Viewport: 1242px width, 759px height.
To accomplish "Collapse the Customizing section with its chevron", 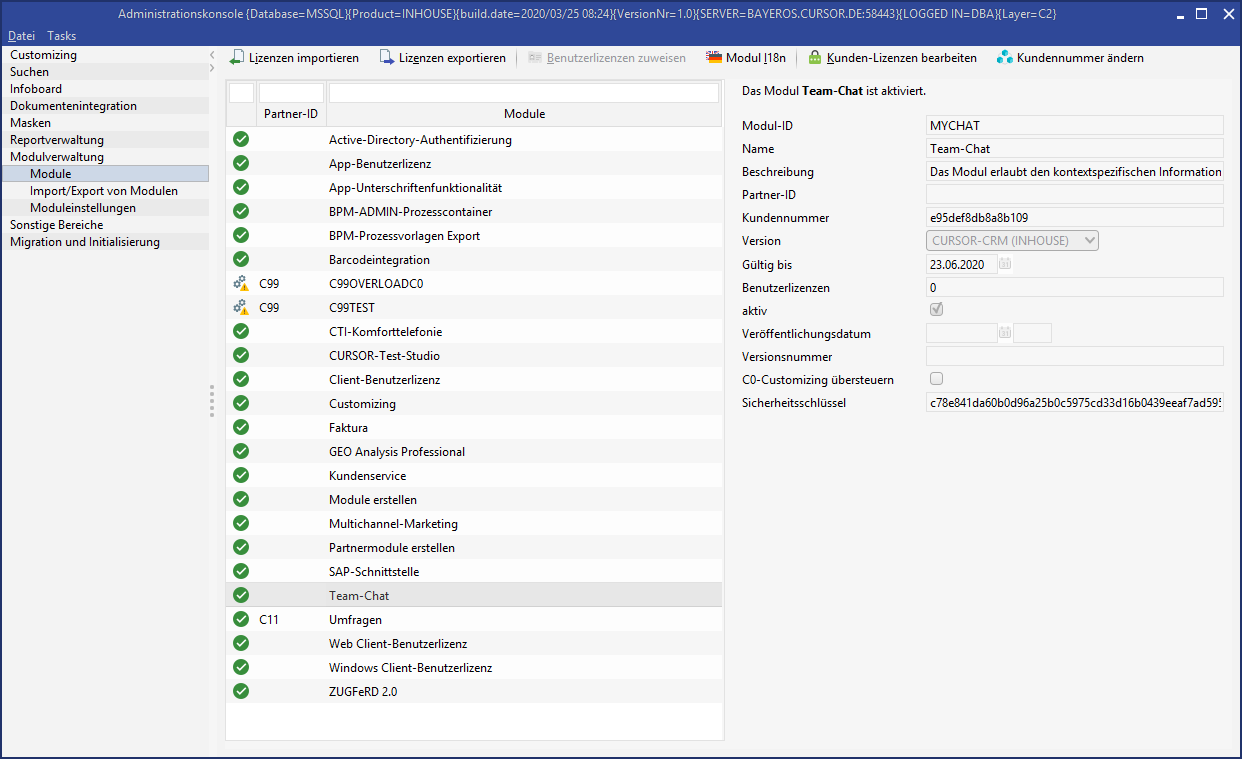I will coord(211,54).
